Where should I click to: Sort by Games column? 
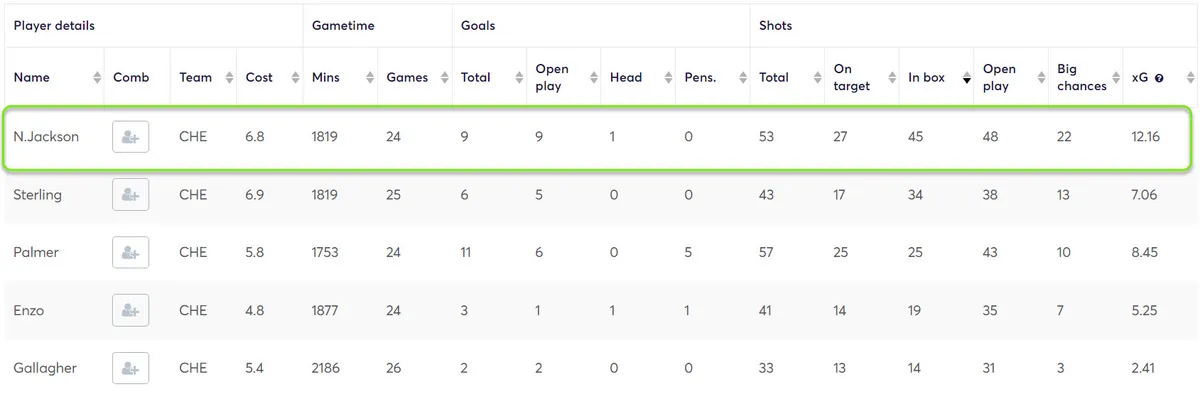(x=414, y=77)
